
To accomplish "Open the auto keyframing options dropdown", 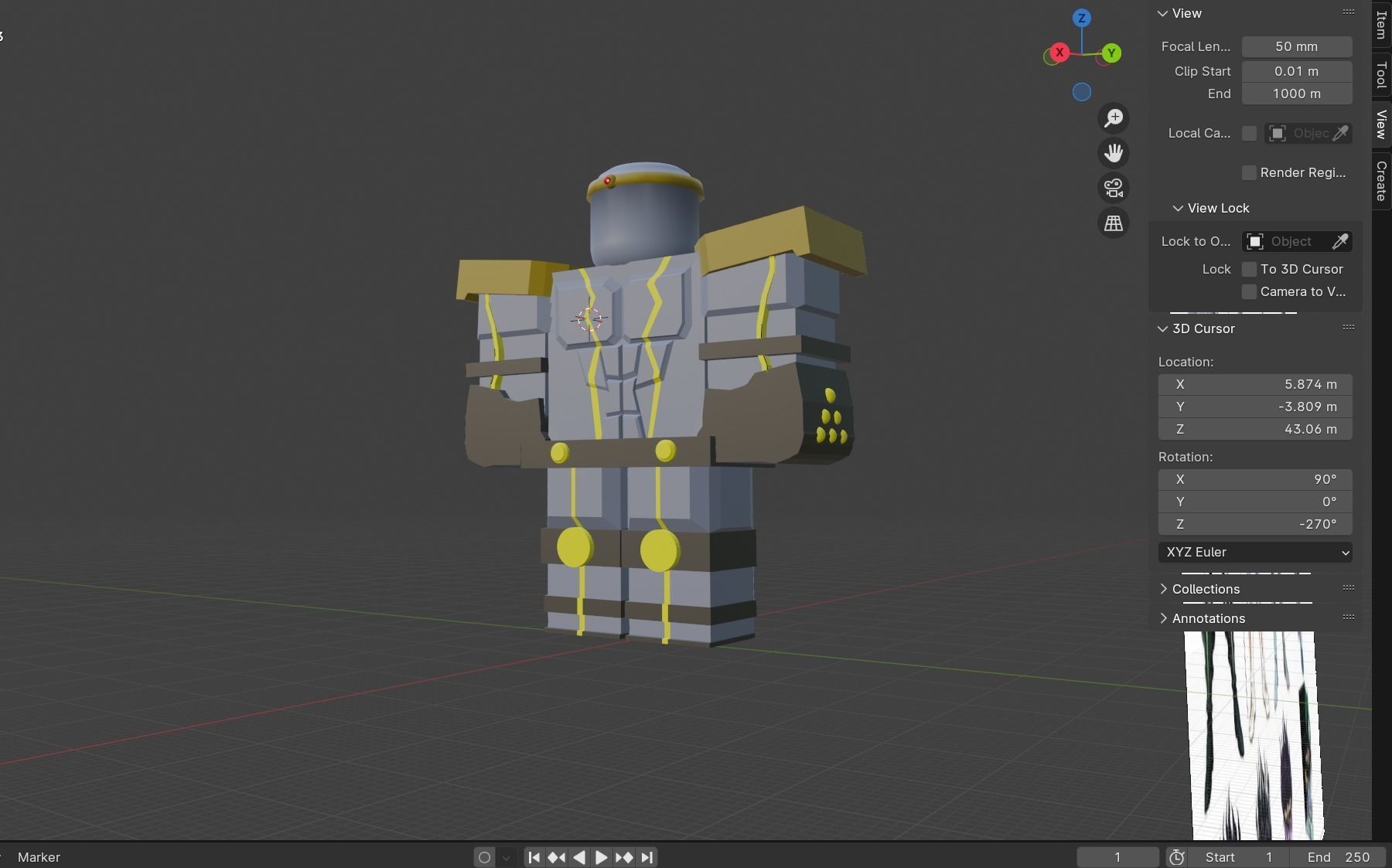I will click(506, 857).
